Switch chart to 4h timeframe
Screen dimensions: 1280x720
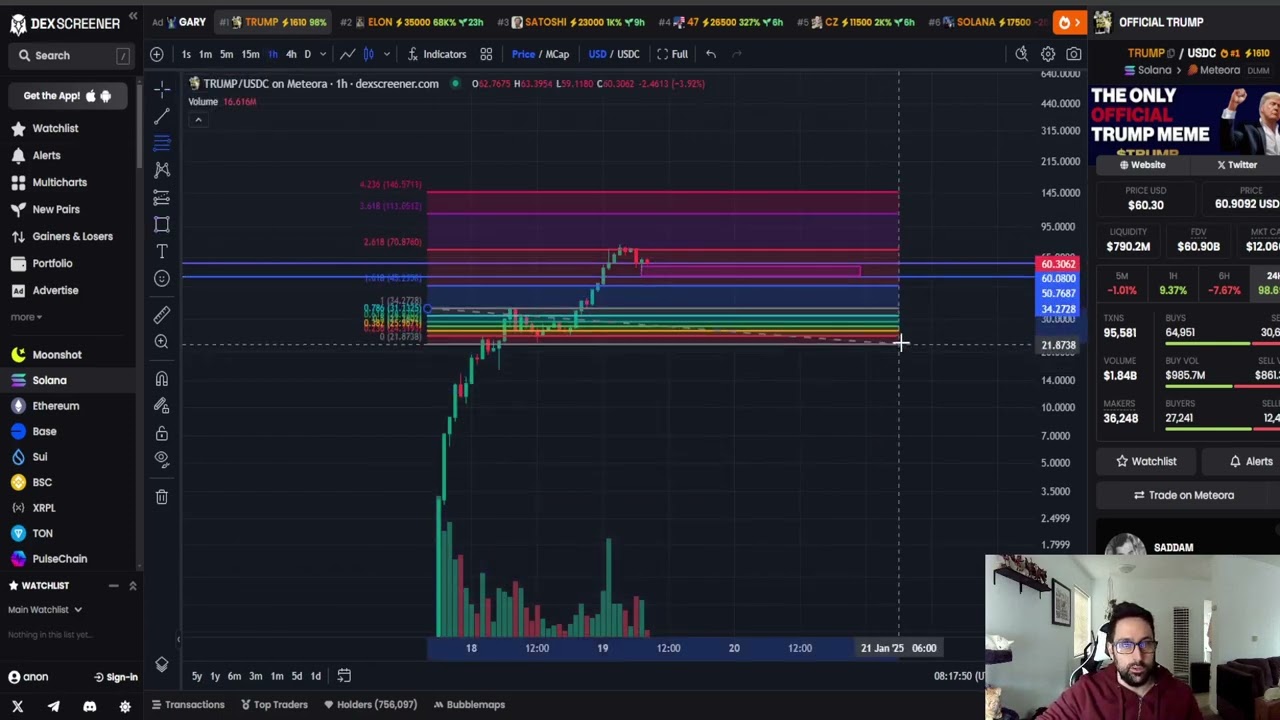[x=291, y=54]
